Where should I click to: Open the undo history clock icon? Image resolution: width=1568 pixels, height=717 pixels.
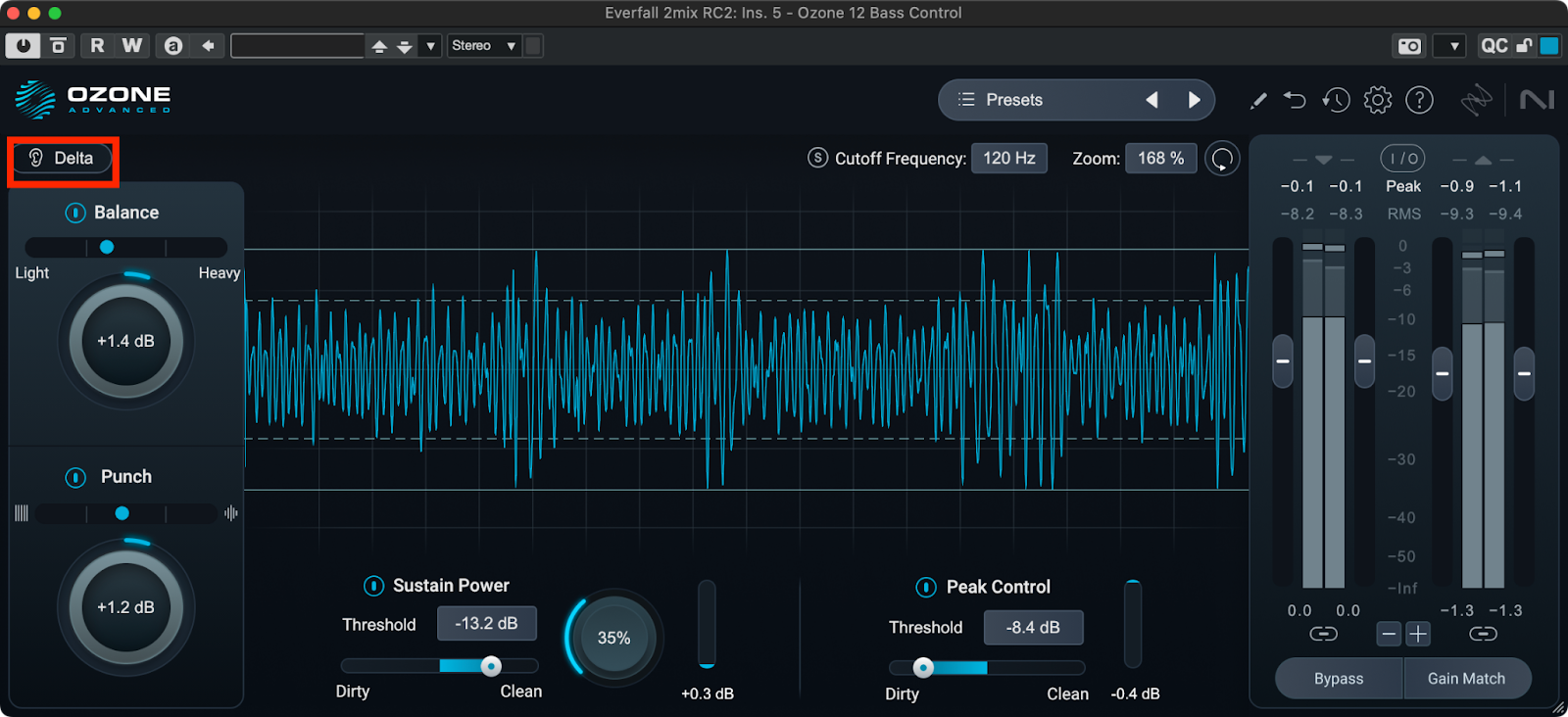click(x=1336, y=100)
